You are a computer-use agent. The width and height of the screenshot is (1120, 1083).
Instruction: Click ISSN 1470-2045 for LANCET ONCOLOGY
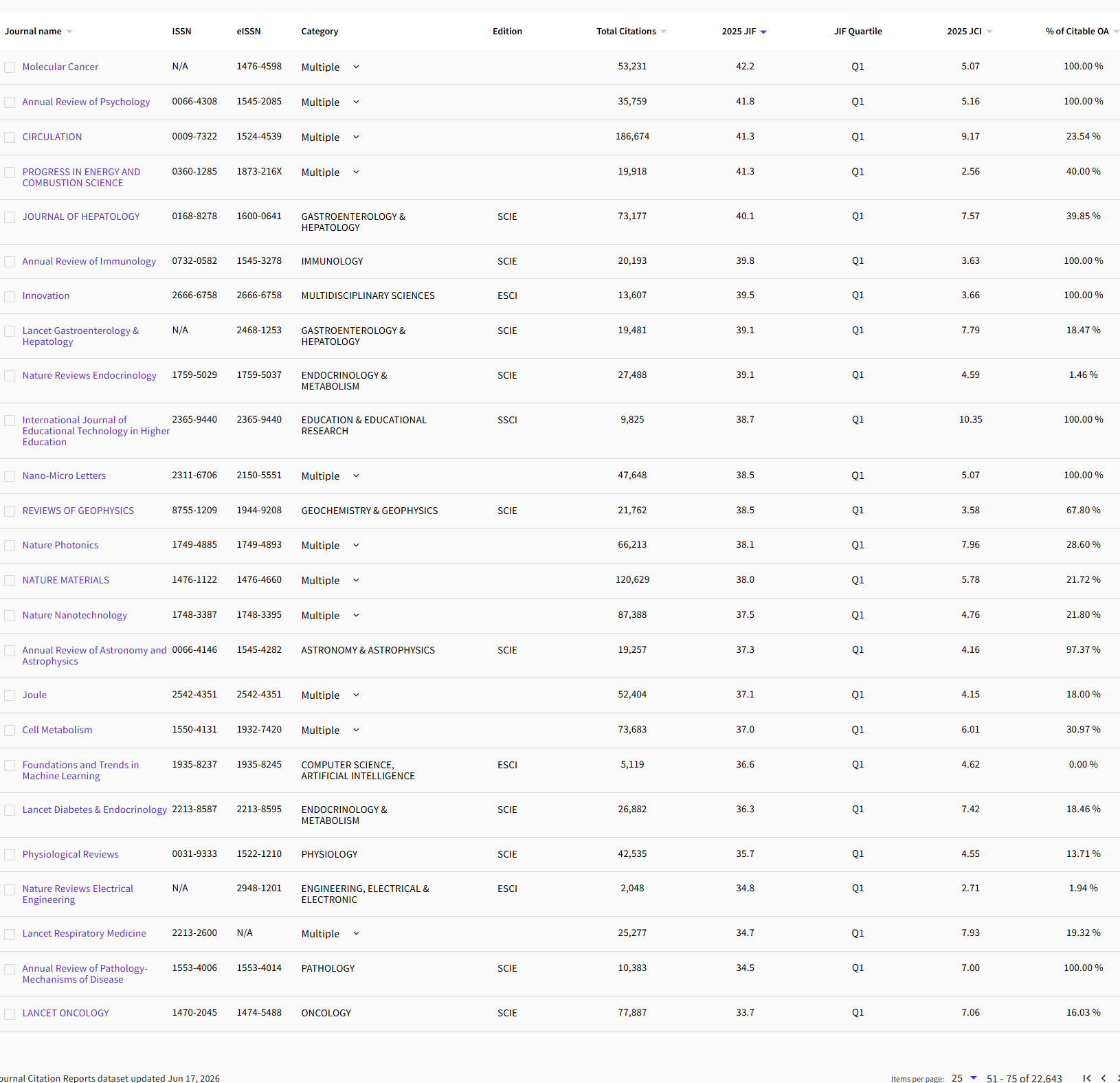[x=194, y=1013]
